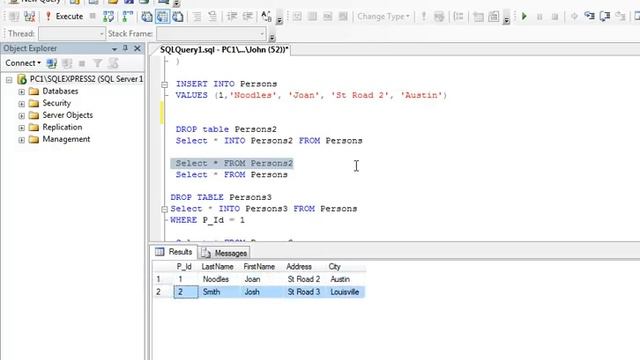Collapse the INSERT INTO Persons code block

(x=164, y=84)
